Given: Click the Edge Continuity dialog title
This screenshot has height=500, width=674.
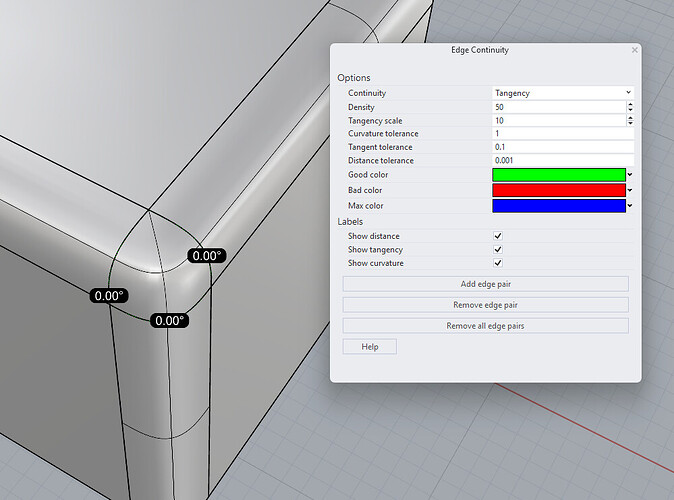Looking at the screenshot, I should 480,50.
